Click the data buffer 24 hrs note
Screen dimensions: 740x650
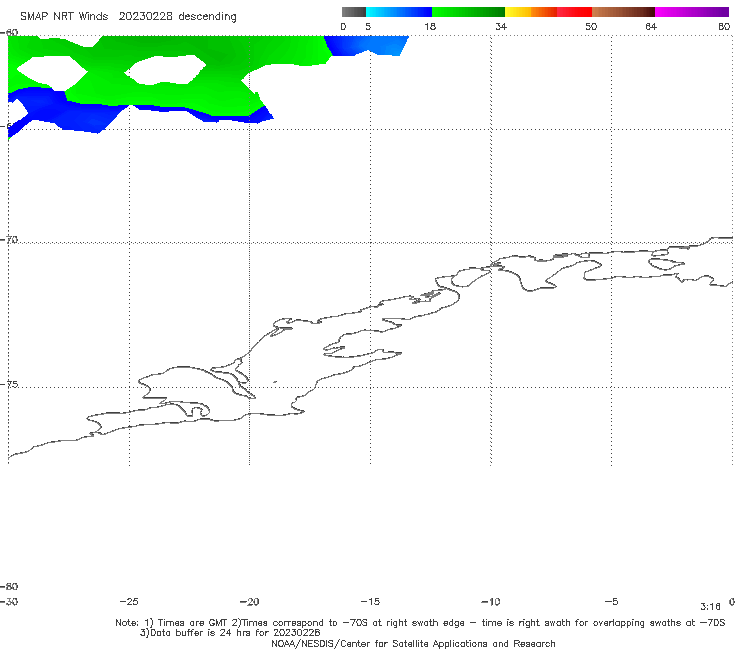coord(230,633)
